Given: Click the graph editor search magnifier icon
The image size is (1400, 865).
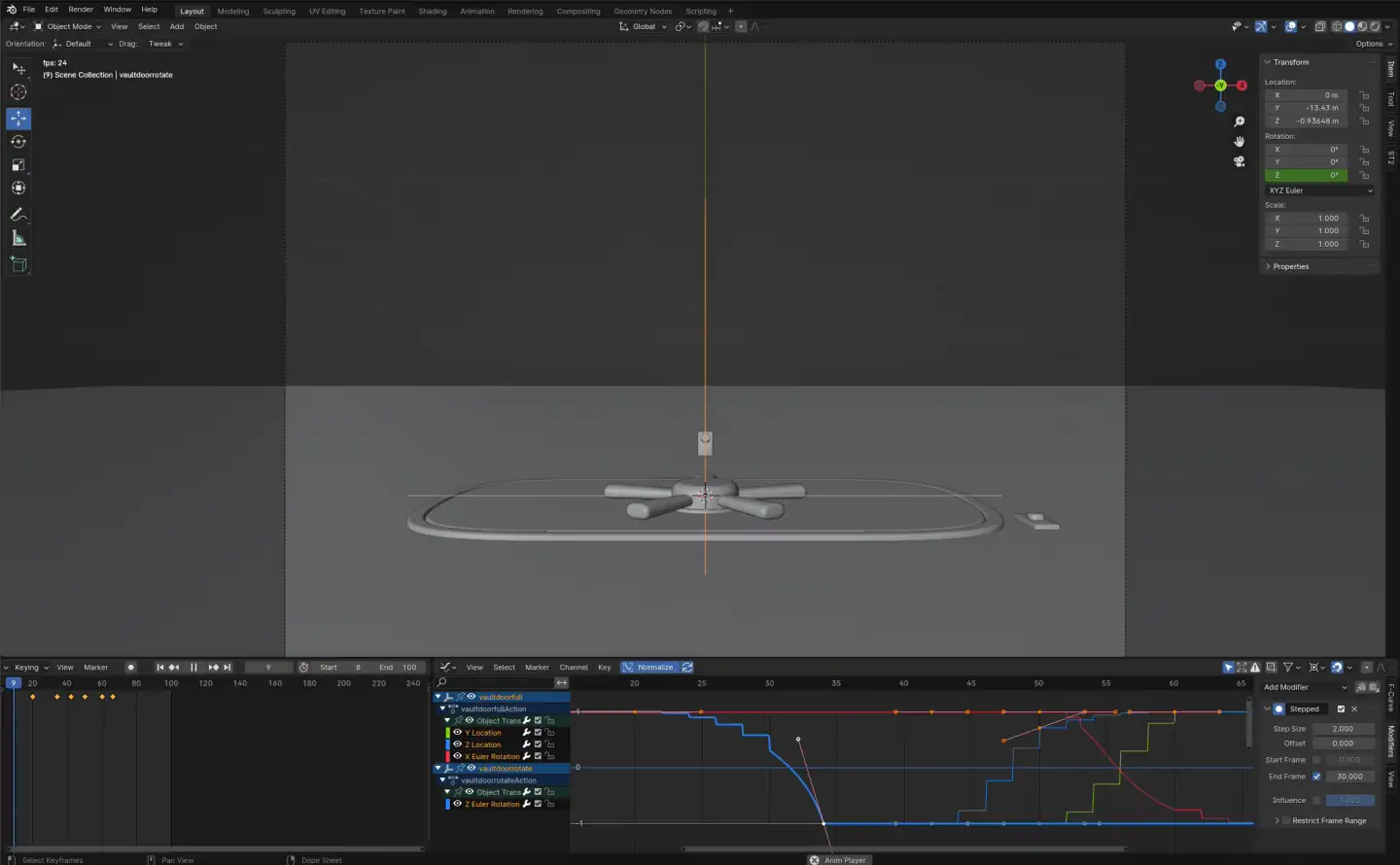Looking at the screenshot, I should 442,682.
